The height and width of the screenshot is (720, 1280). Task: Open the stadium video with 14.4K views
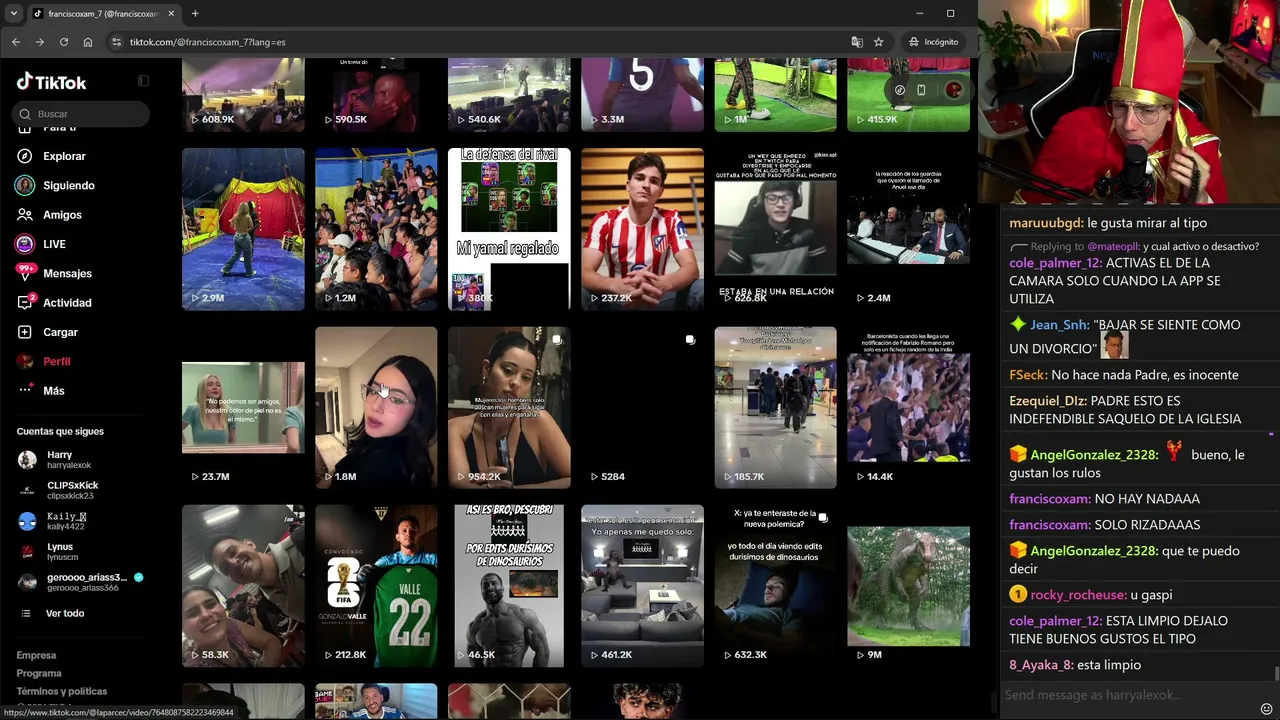(x=908, y=408)
